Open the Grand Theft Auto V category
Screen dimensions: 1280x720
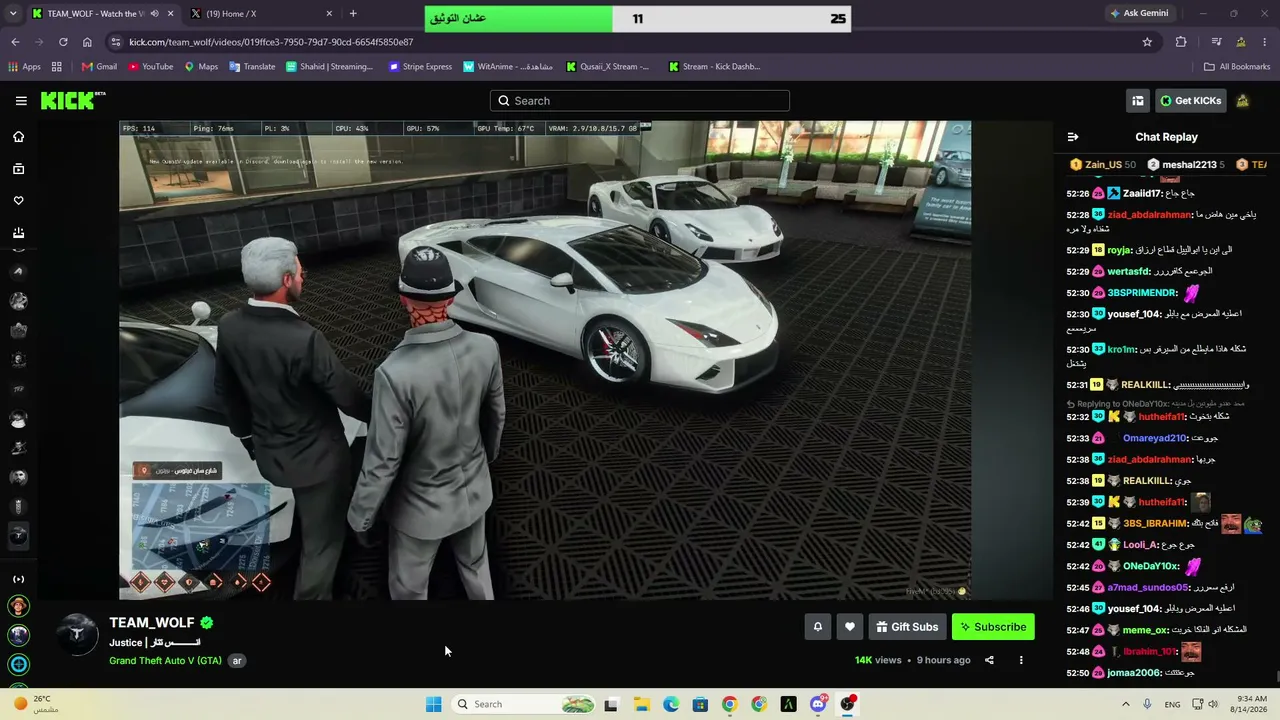(x=165, y=661)
